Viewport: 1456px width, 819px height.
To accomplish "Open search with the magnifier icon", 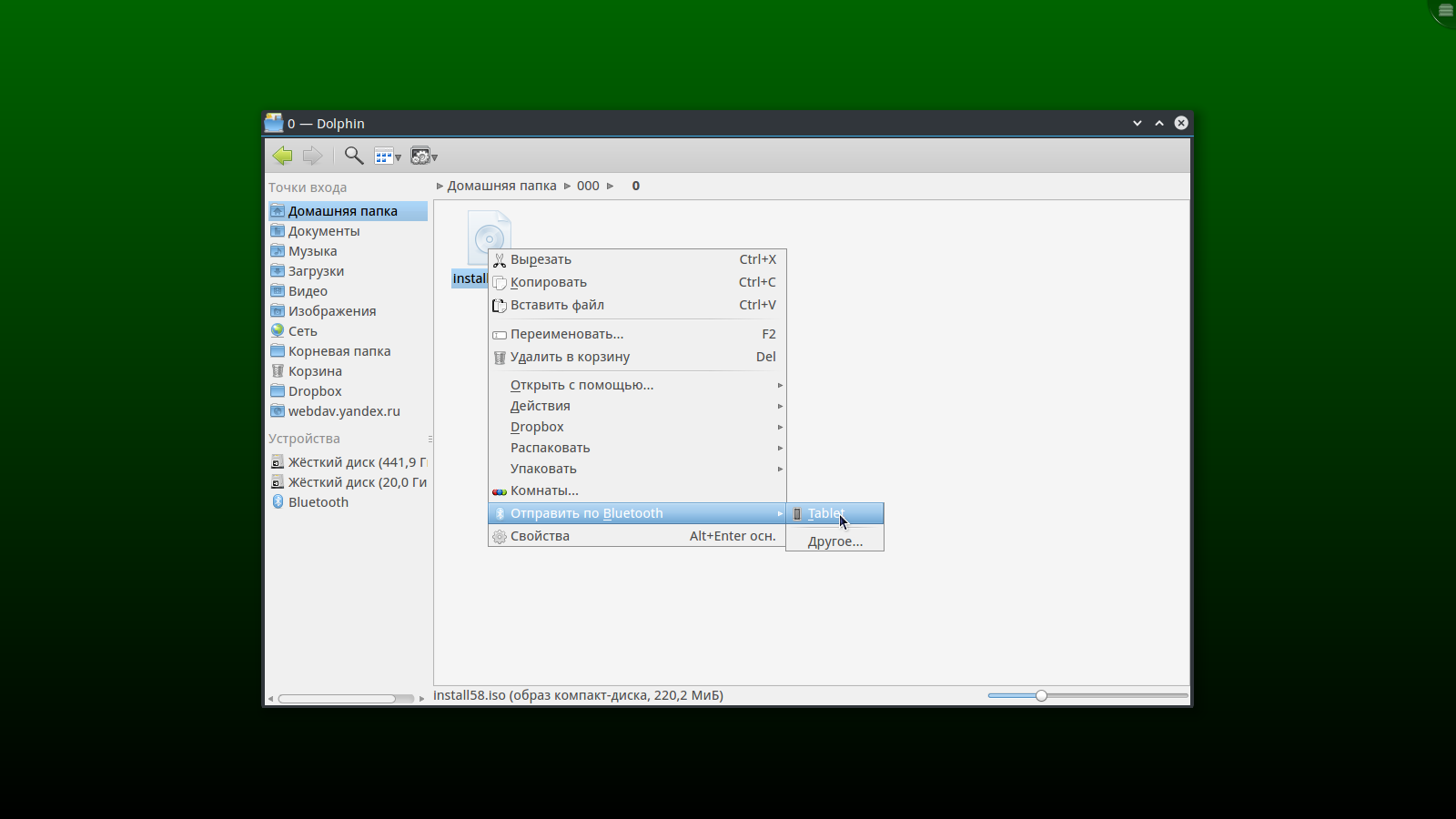I will click(354, 156).
